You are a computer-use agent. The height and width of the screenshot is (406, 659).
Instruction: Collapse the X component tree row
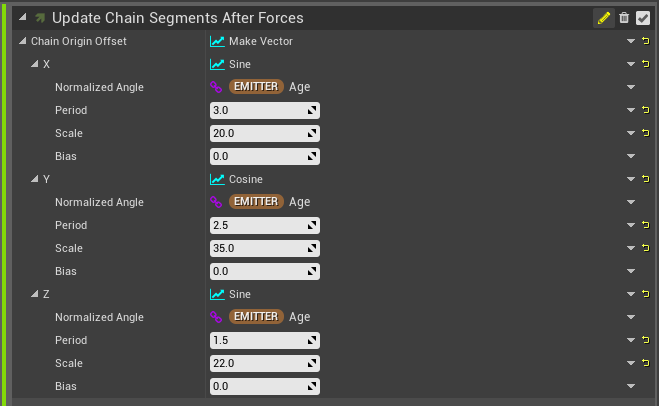tap(34, 64)
